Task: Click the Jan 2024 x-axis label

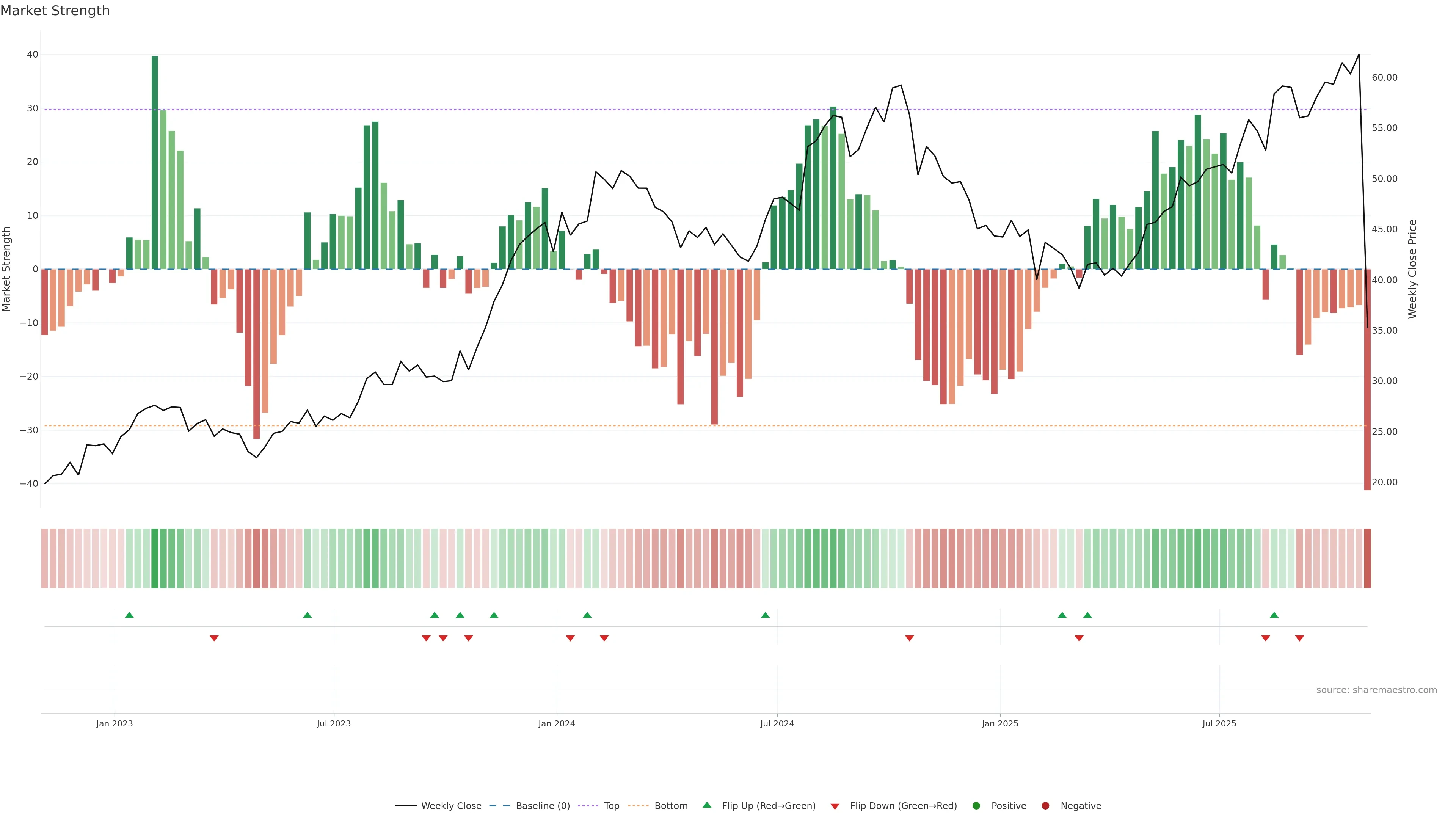Action: coord(557,723)
